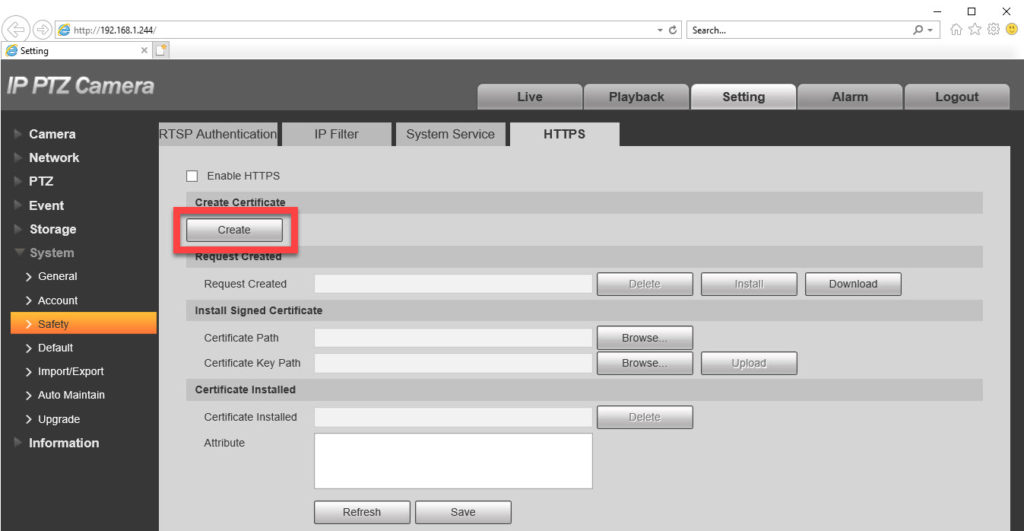Click the Create certificate button

pyautogui.click(x=234, y=230)
